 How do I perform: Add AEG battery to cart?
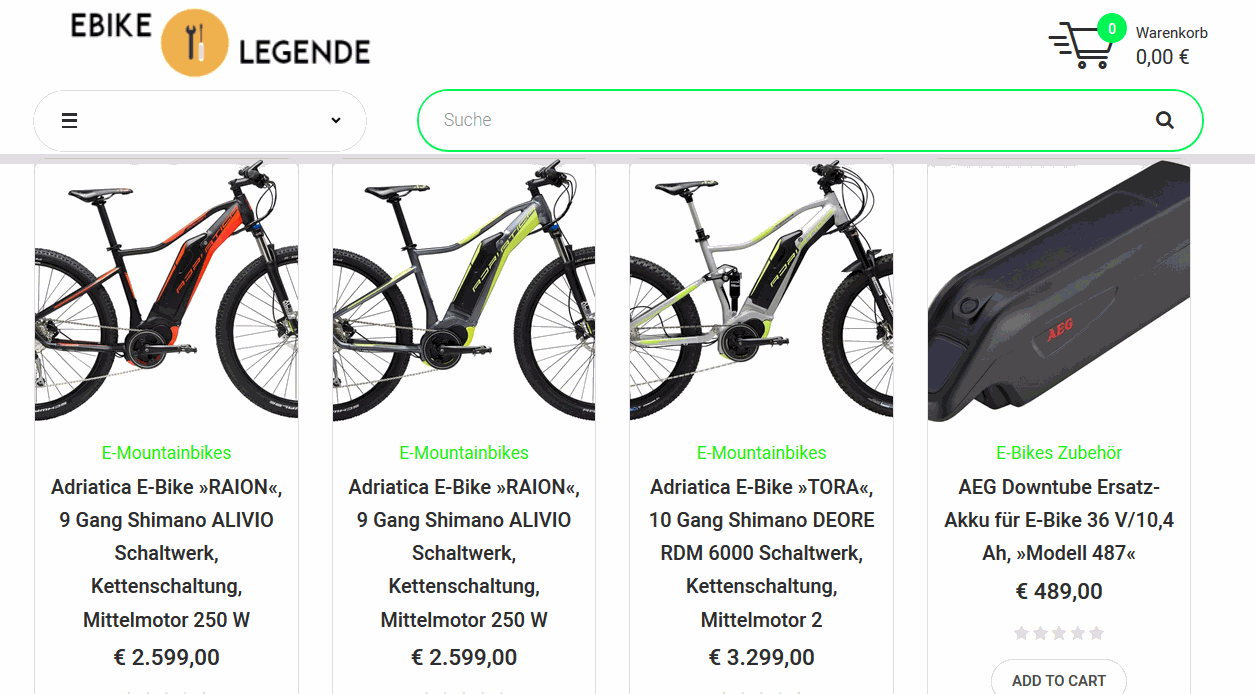(x=1058, y=679)
